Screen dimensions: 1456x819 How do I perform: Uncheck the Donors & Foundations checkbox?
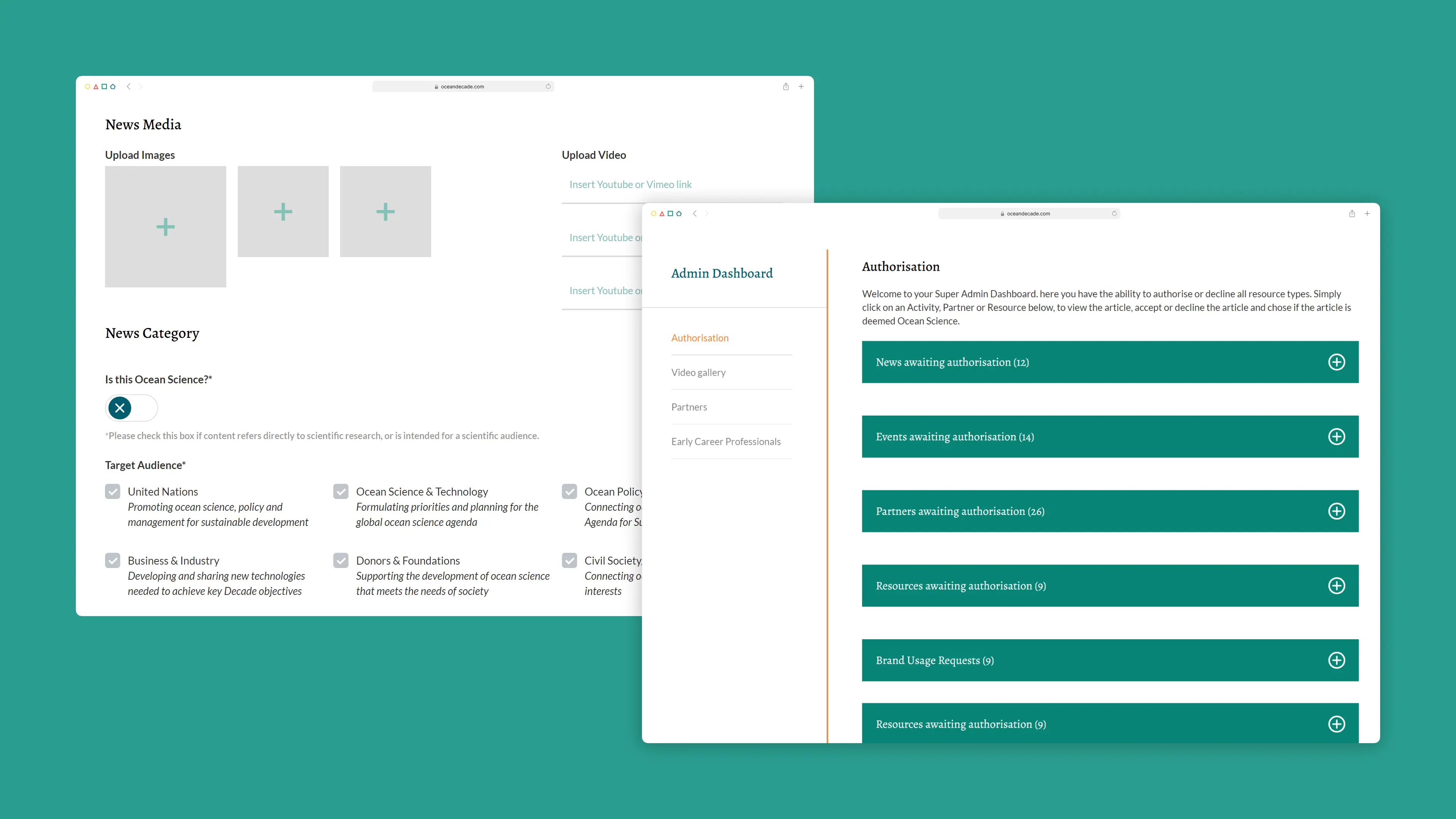341,560
